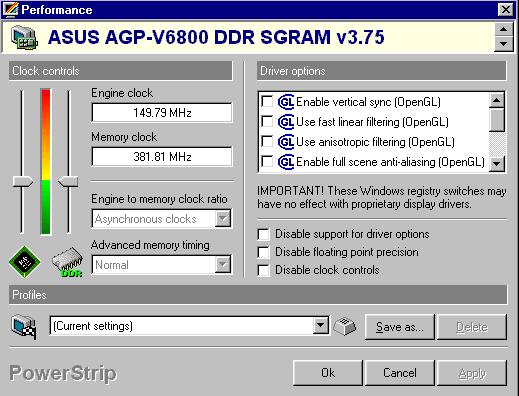Click the graphics card icon in header
The image size is (519, 396).
click(x=24, y=38)
